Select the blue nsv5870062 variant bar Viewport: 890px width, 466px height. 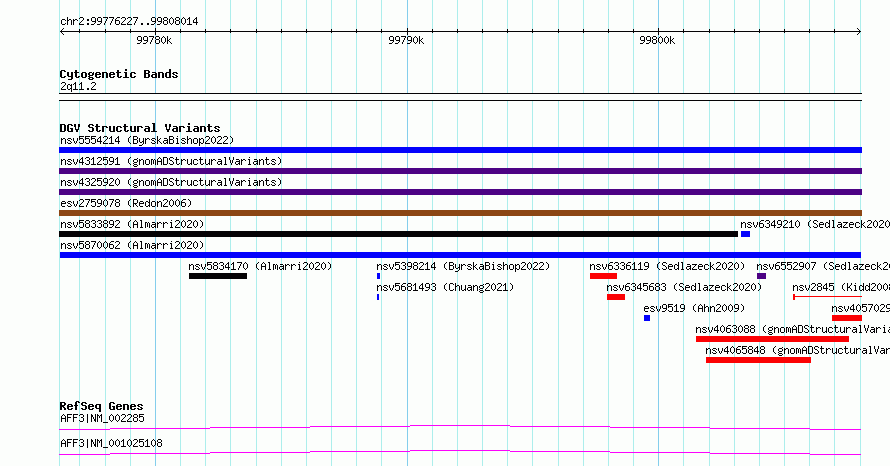click(460, 255)
